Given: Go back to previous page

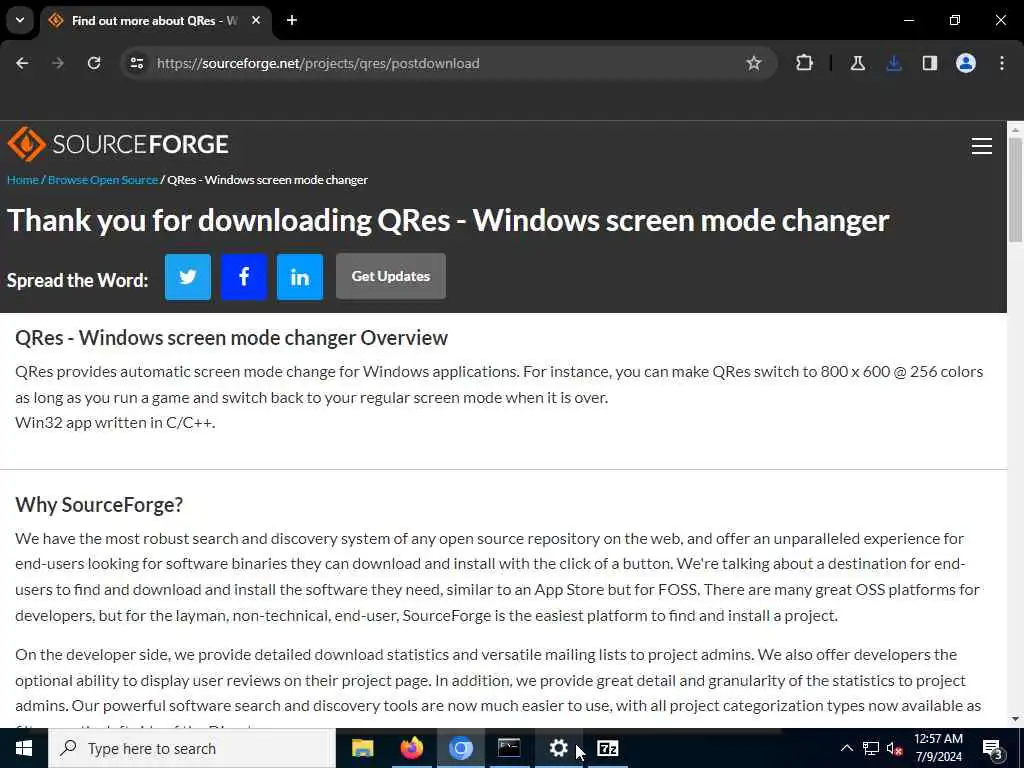Looking at the screenshot, I should (x=22, y=63).
